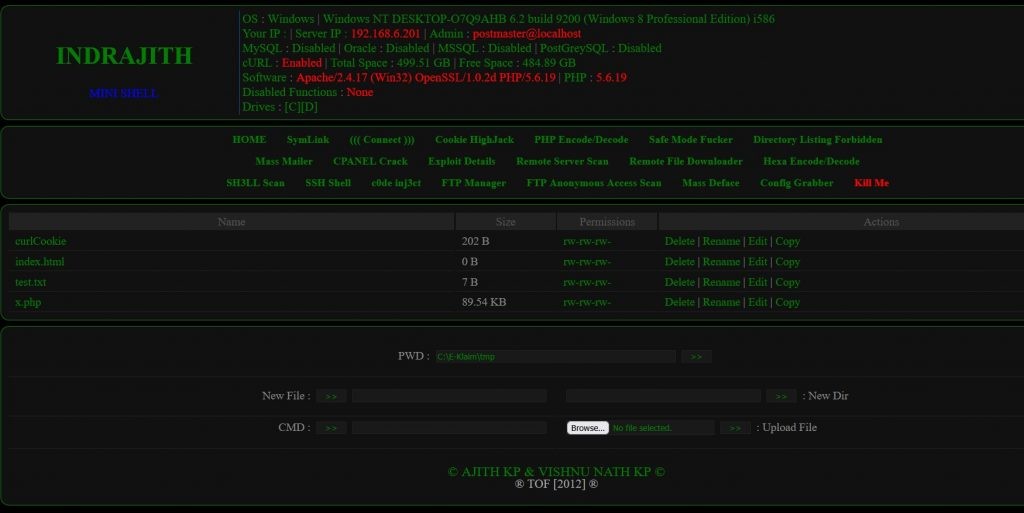Screen dimensions: 1024x513
Task: Select FTP Manager from the menu
Action: [x=473, y=183]
